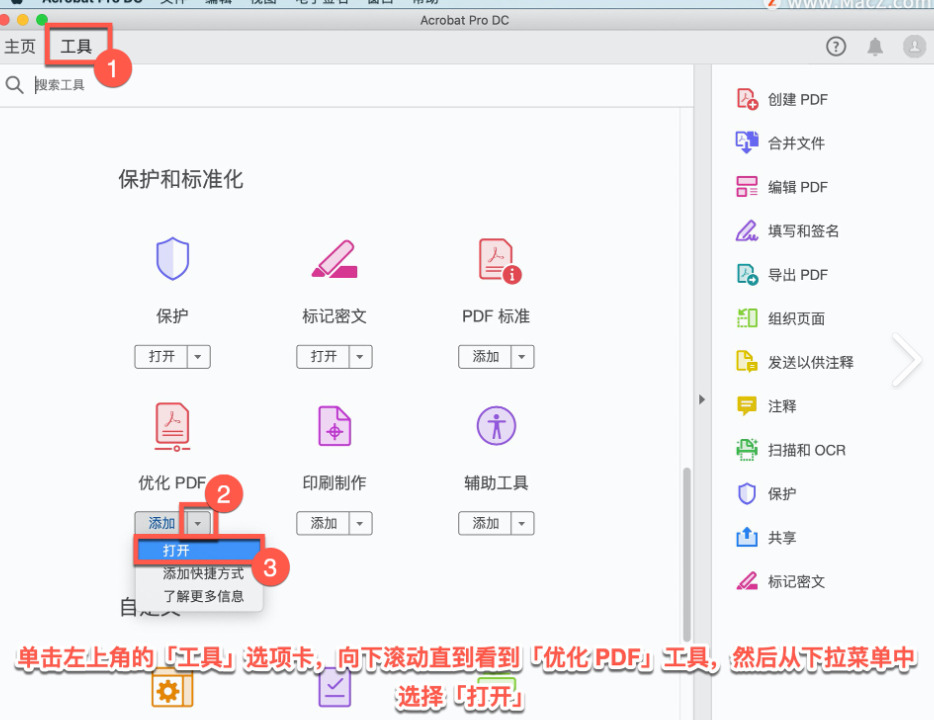Click the 保护 shield tool icon
Image resolution: width=934 pixels, height=720 pixels.
tap(173, 258)
